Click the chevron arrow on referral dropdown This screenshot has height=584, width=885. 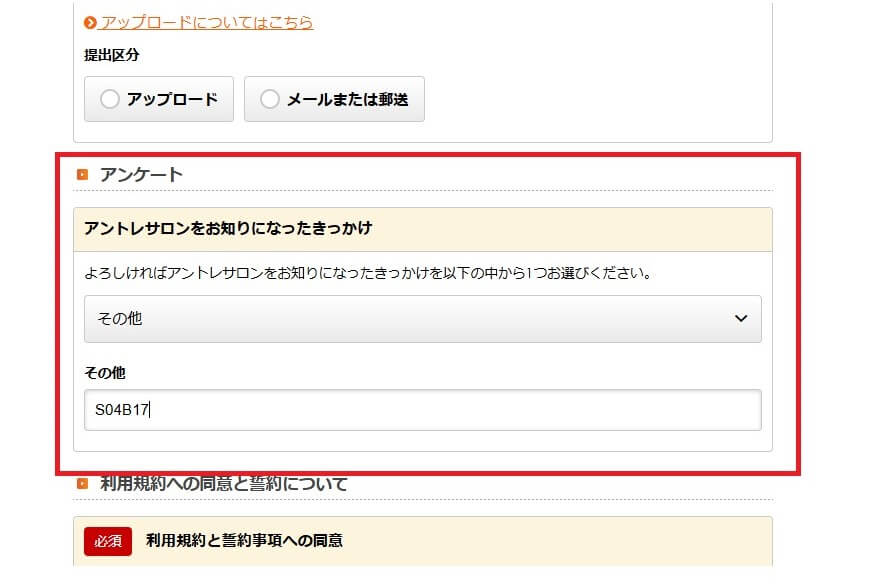[740, 319]
